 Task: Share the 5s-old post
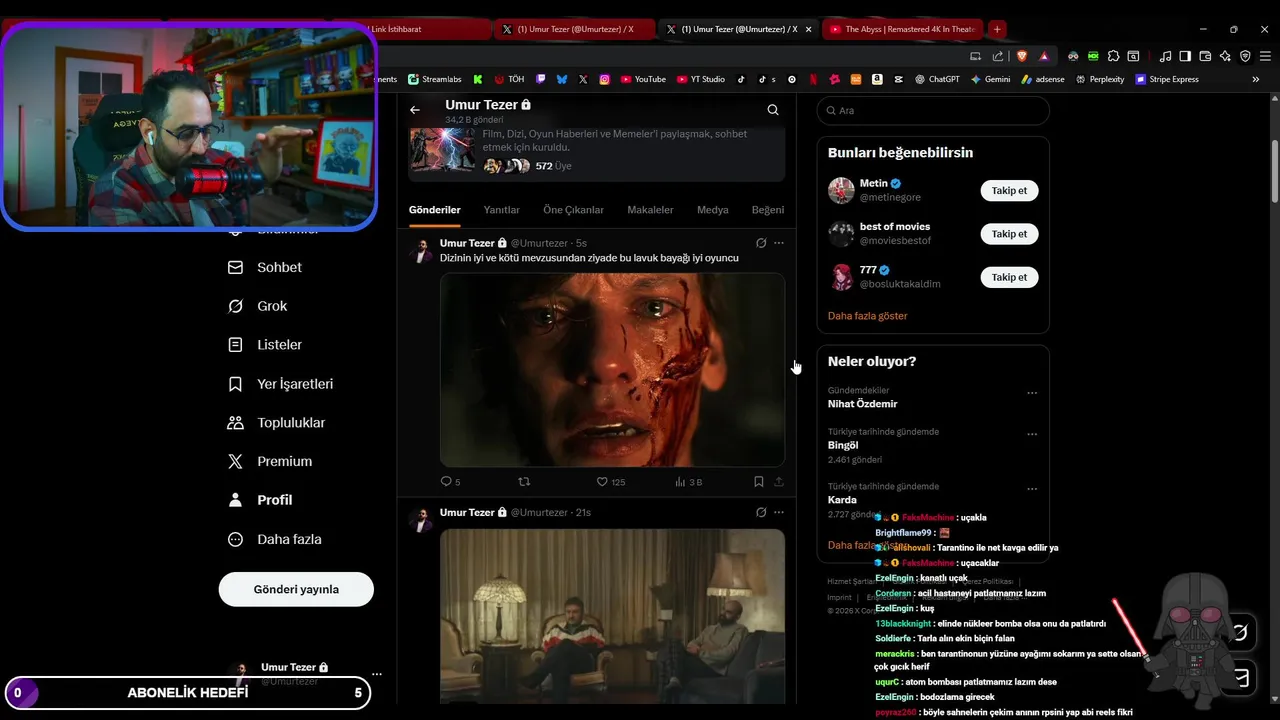[x=779, y=482]
